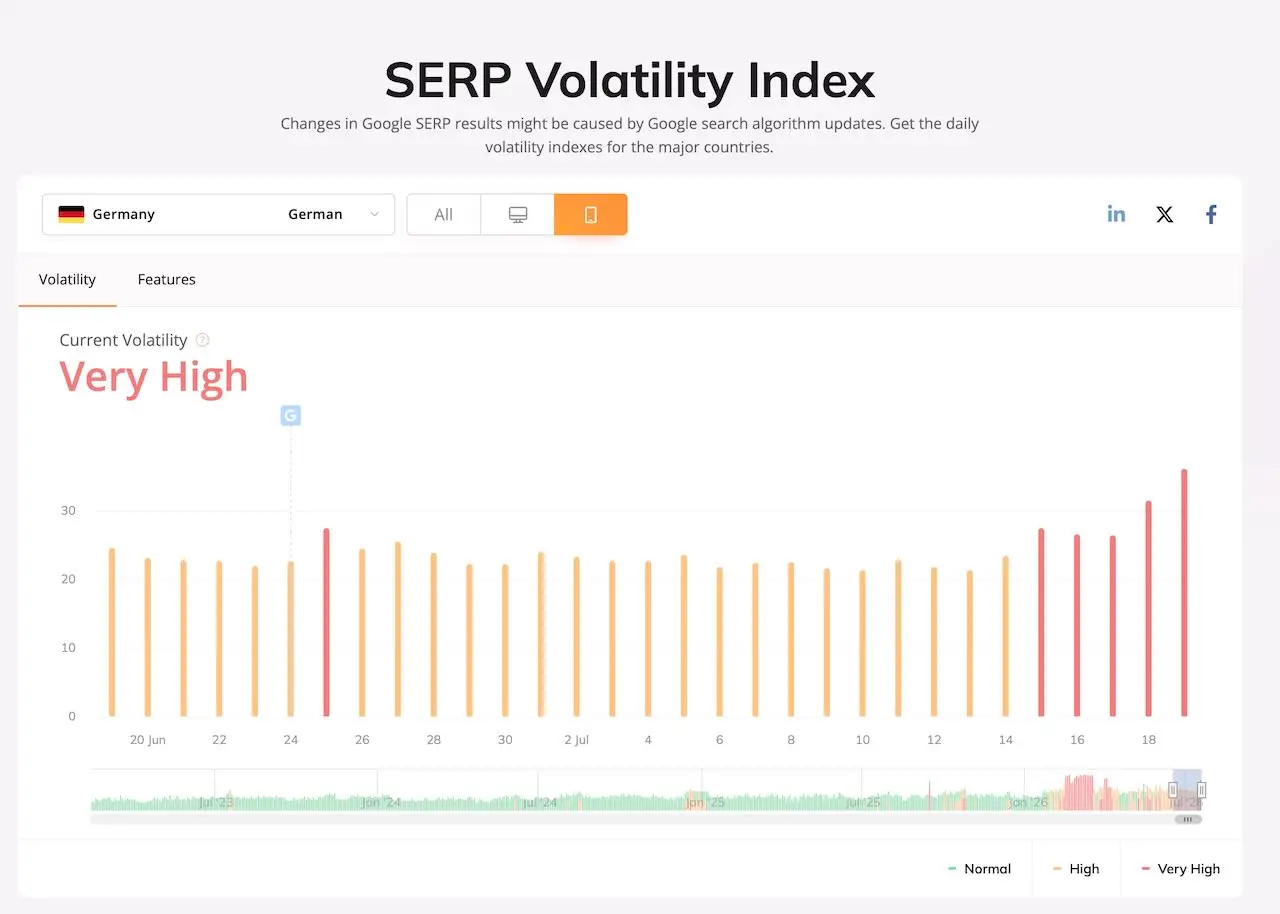Image resolution: width=1280 pixels, height=914 pixels.
Task: Switch device filter to All
Action: point(444,214)
